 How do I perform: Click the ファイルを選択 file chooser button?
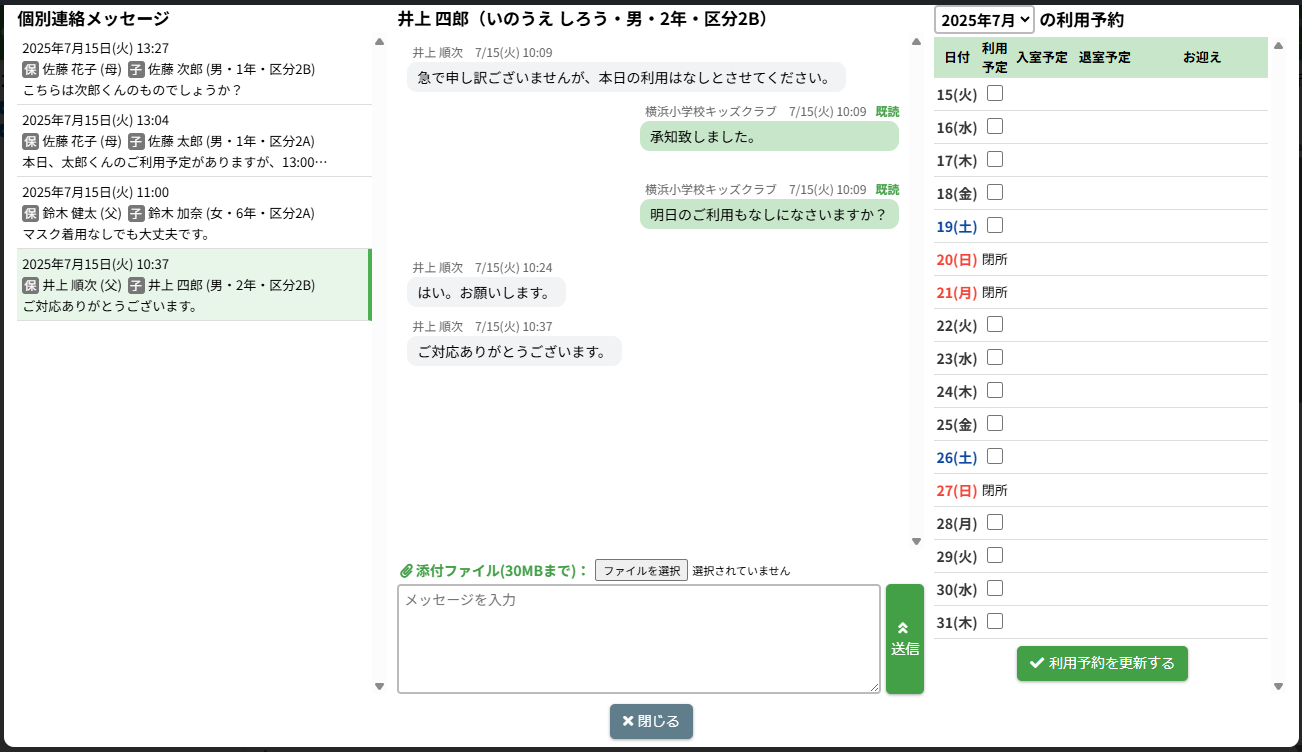641,571
